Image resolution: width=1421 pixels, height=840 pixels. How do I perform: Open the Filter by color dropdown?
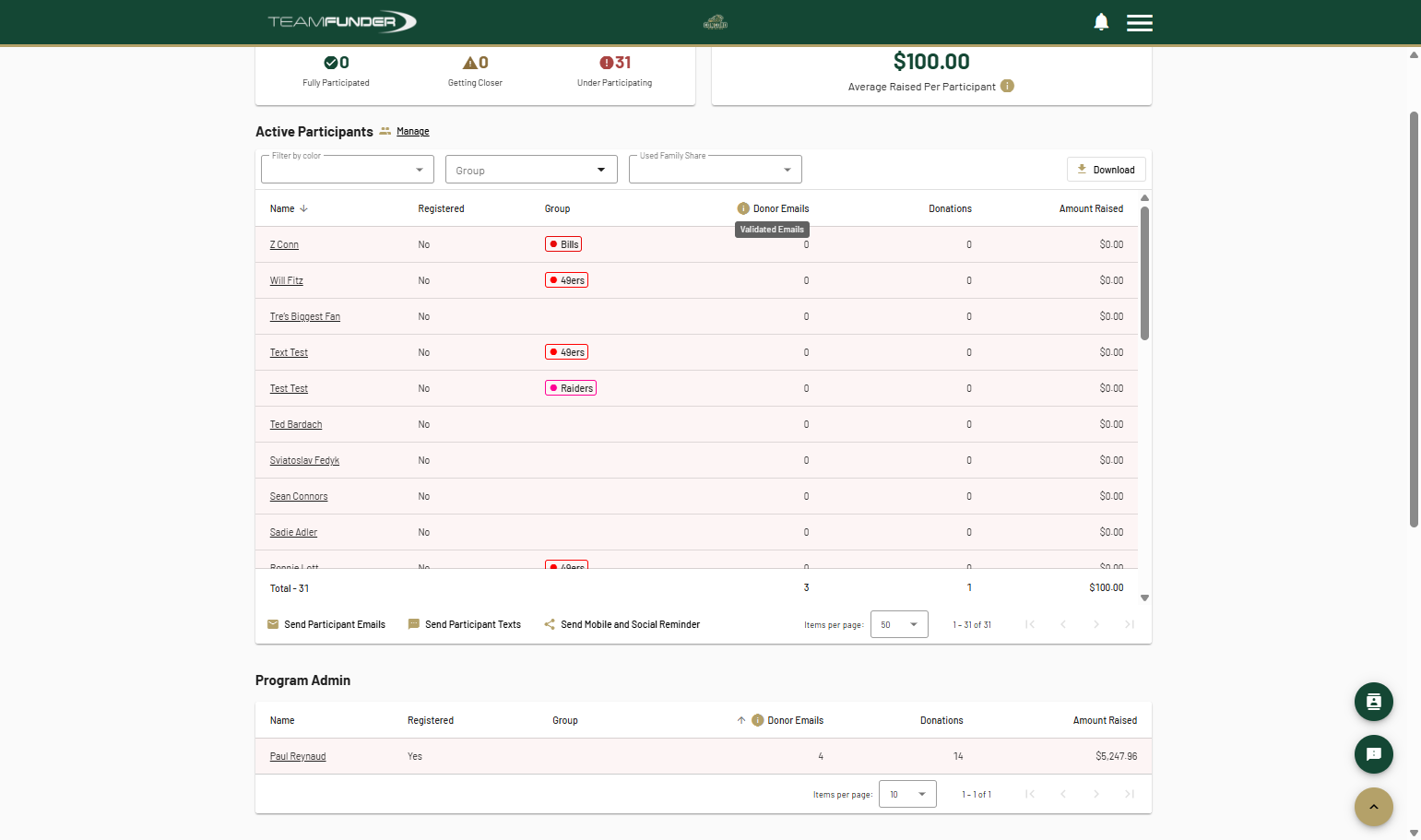point(348,170)
